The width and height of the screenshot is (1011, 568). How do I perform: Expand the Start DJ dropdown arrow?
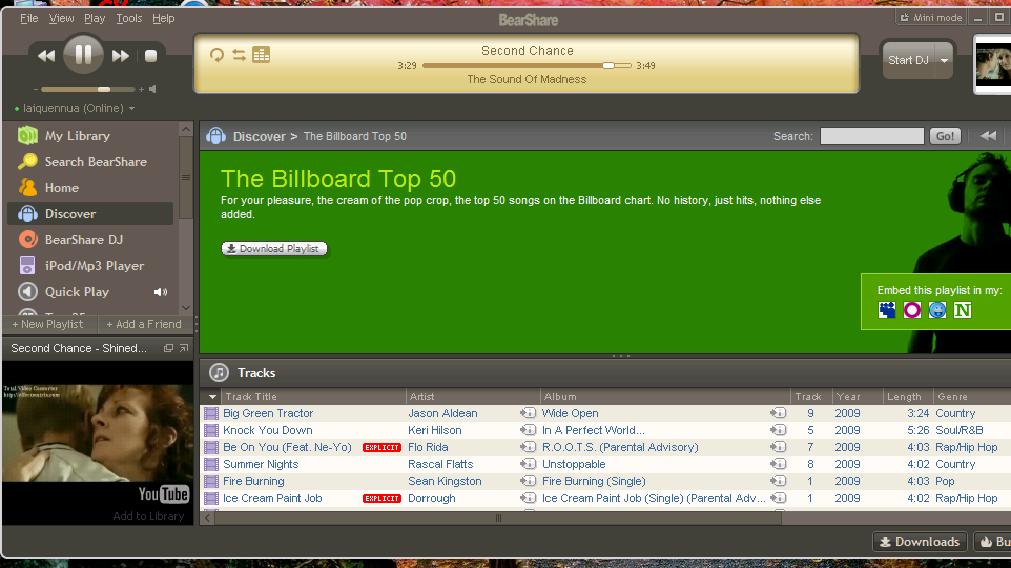944,60
